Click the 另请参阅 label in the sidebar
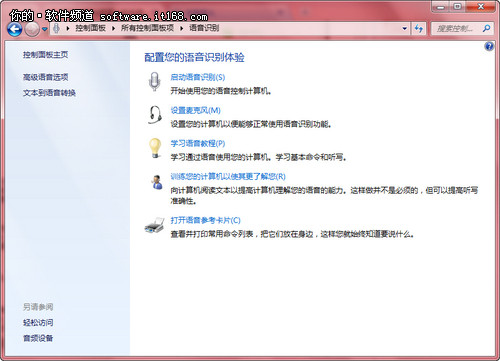 point(38,307)
